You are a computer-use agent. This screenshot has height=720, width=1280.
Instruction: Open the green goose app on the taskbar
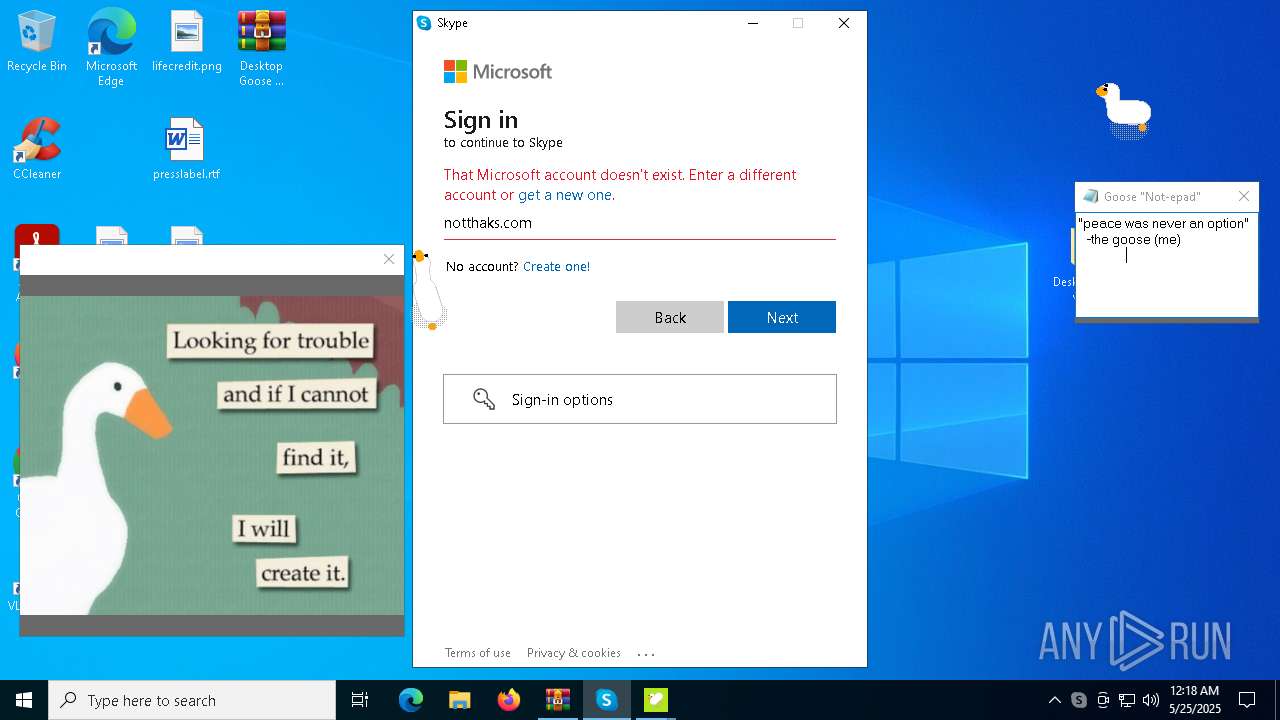tap(655, 700)
